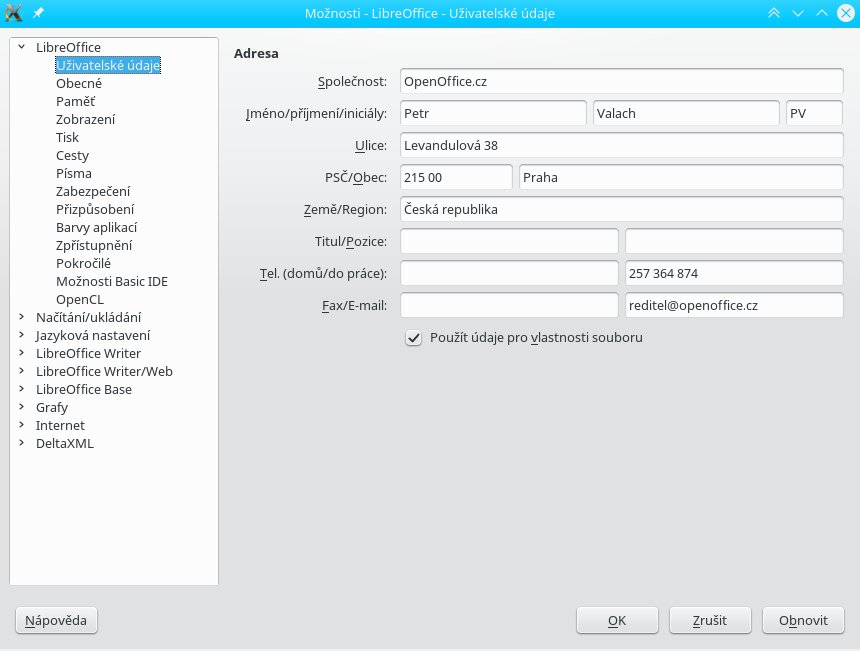Open help with the Nápověda button

pyautogui.click(x=56, y=620)
